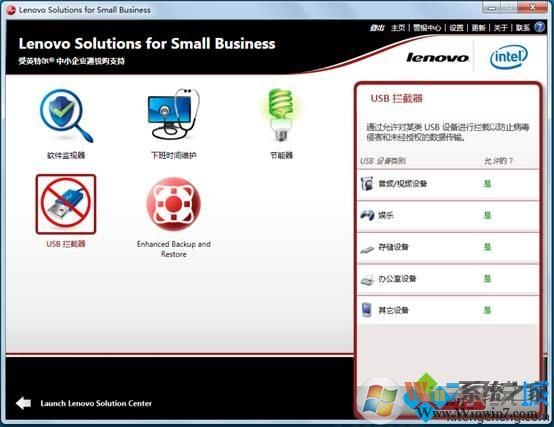
Task: Open the 节能器 energy saver bulb icon
Action: coord(281,115)
